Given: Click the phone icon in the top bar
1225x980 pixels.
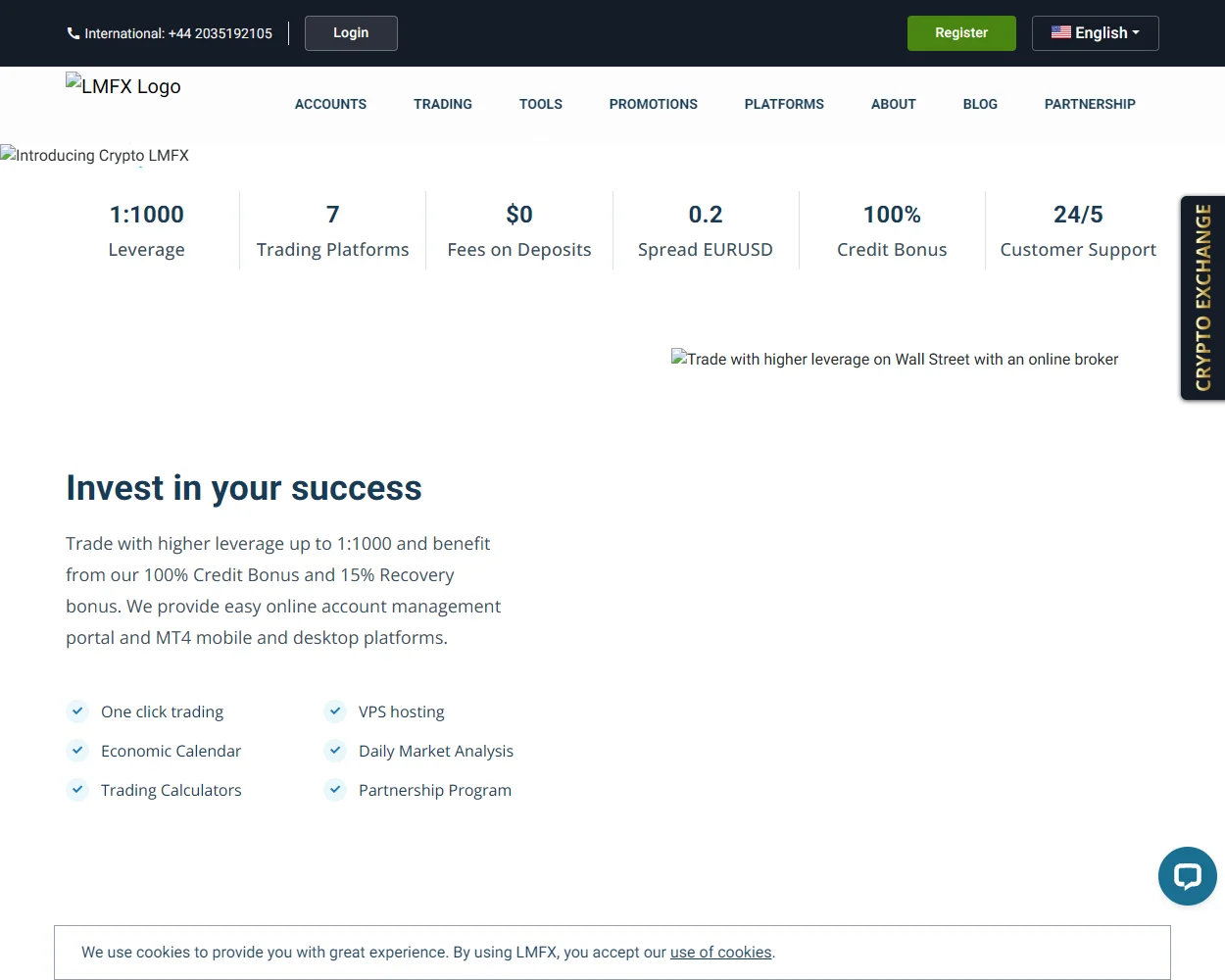Looking at the screenshot, I should click(x=73, y=32).
